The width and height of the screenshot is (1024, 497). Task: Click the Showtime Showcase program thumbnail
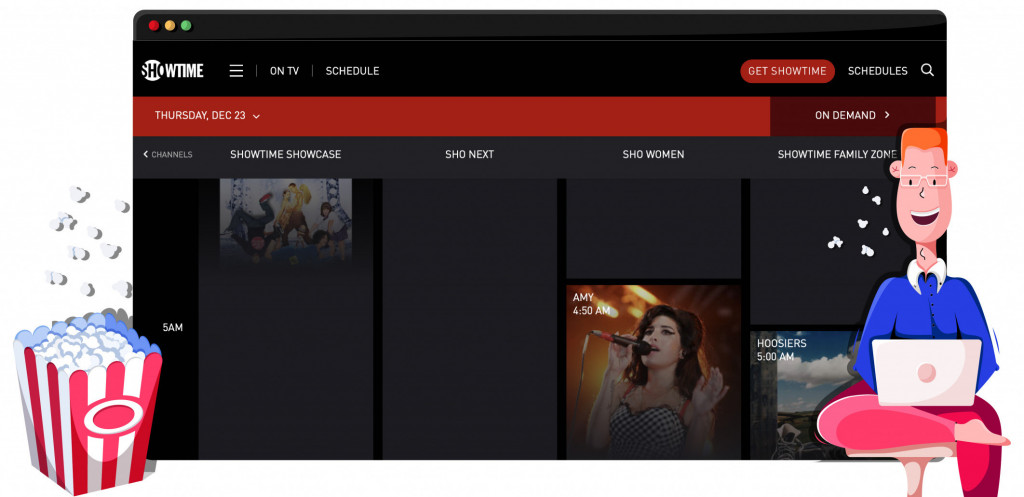click(285, 220)
